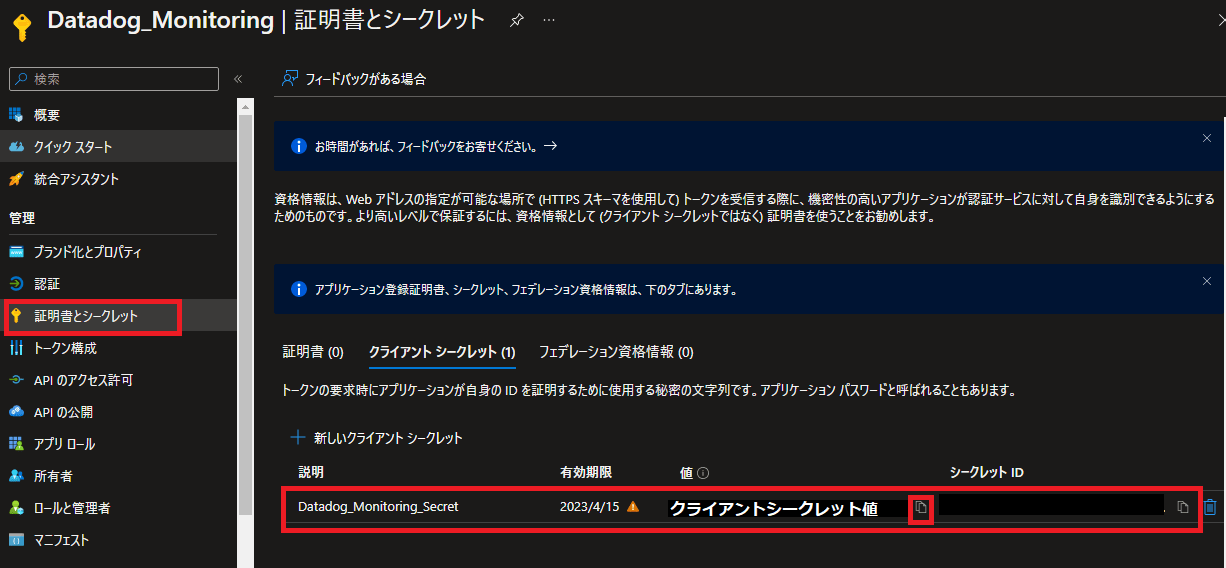The height and width of the screenshot is (568, 1226).
Task: Click the sidebar vertical scrollbar
Action: [246, 315]
